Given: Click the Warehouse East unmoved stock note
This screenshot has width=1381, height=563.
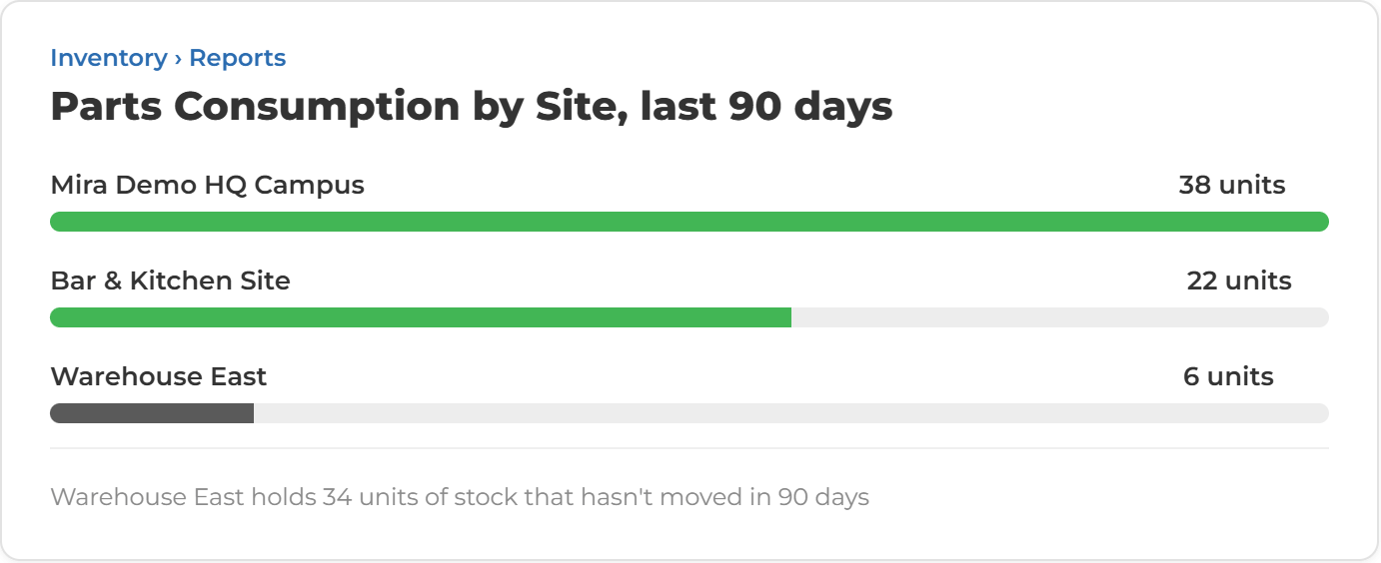Looking at the screenshot, I should coord(460,497).
